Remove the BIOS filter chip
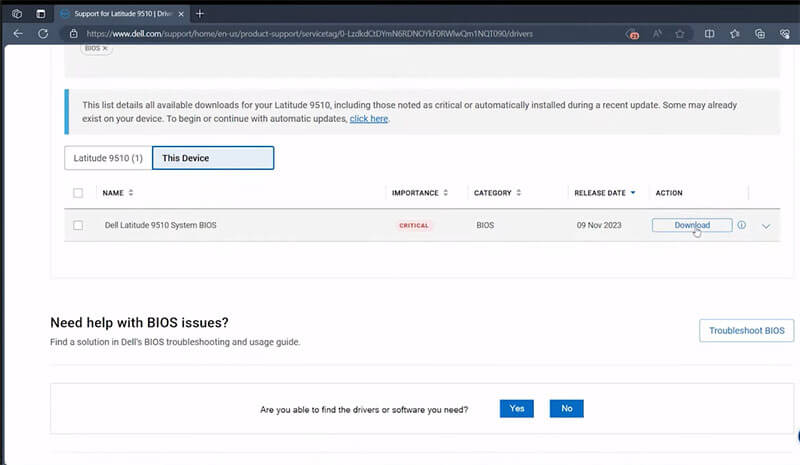 [105, 48]
